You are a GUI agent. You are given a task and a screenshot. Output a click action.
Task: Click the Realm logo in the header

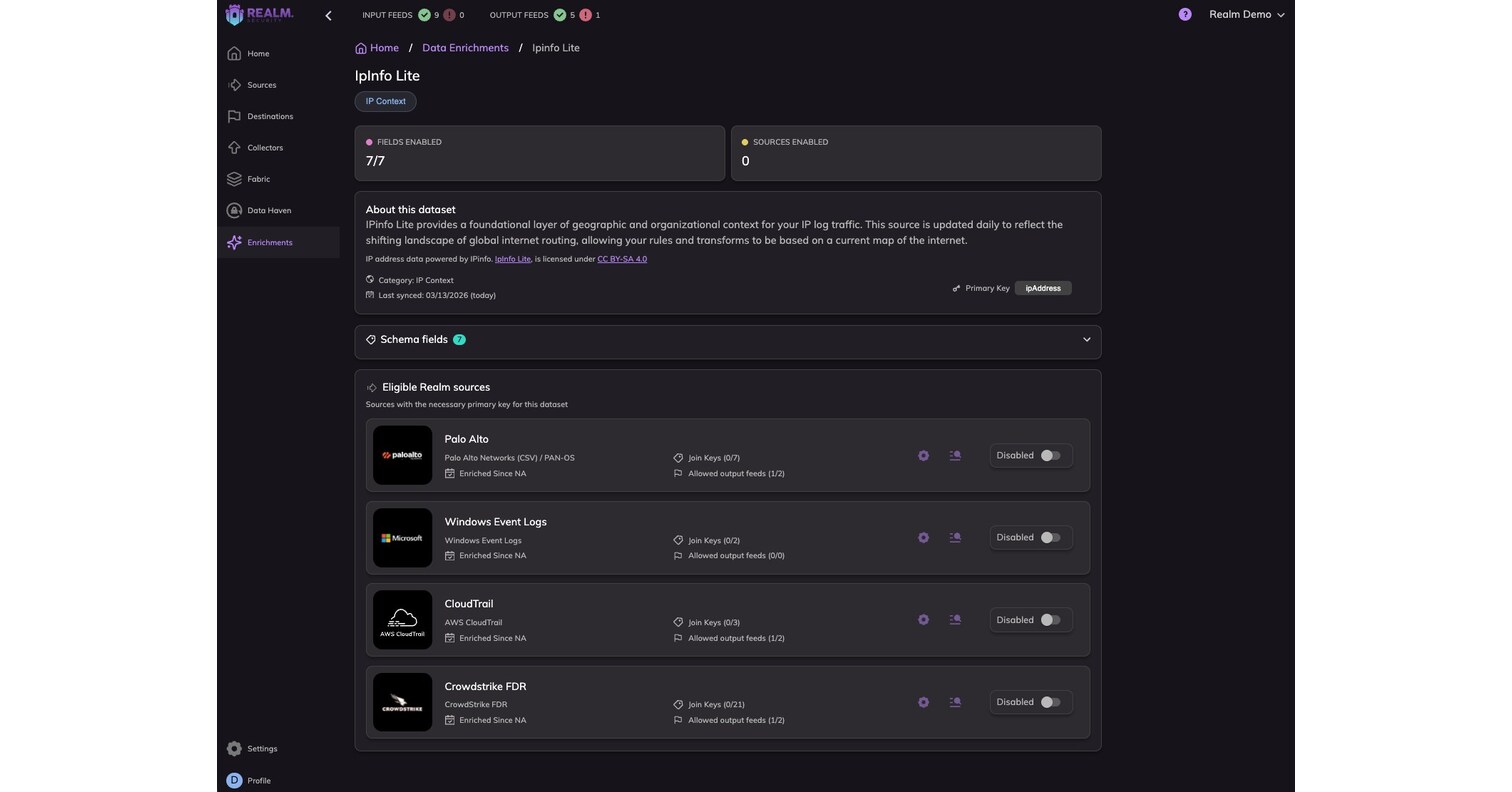[260, 15]
